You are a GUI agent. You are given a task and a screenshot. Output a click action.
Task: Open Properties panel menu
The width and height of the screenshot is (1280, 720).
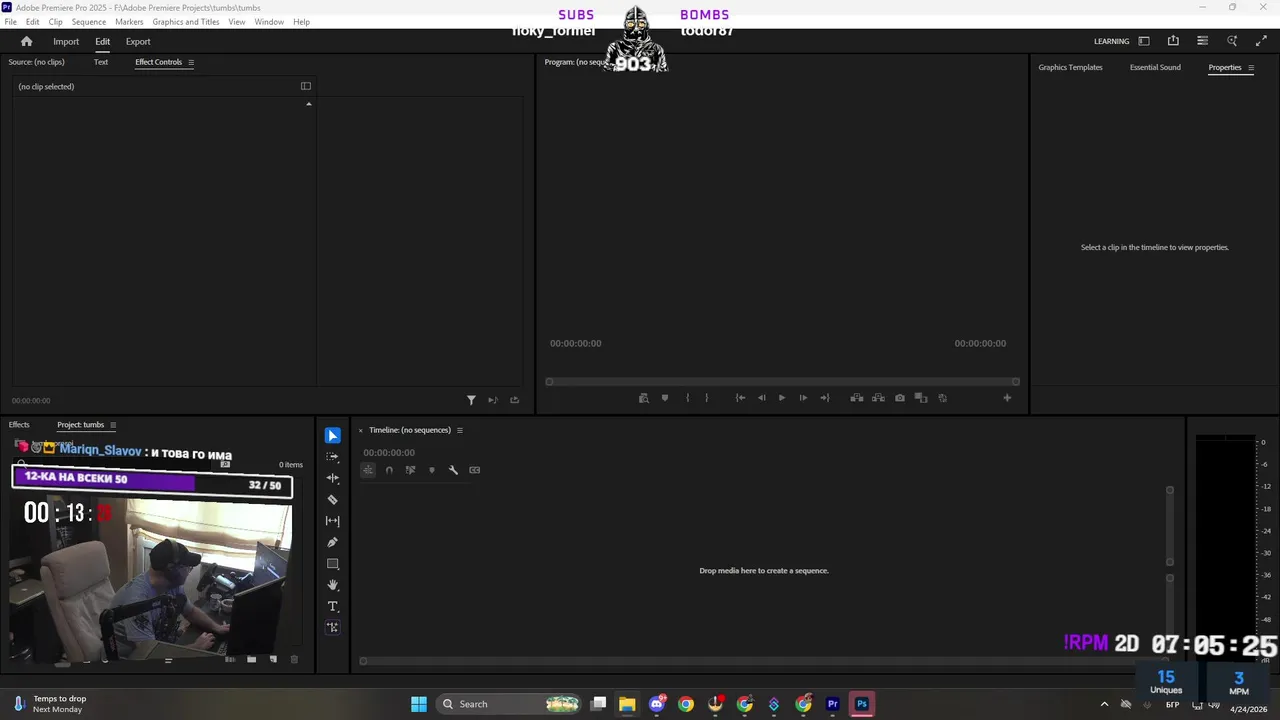point(1251,68)
